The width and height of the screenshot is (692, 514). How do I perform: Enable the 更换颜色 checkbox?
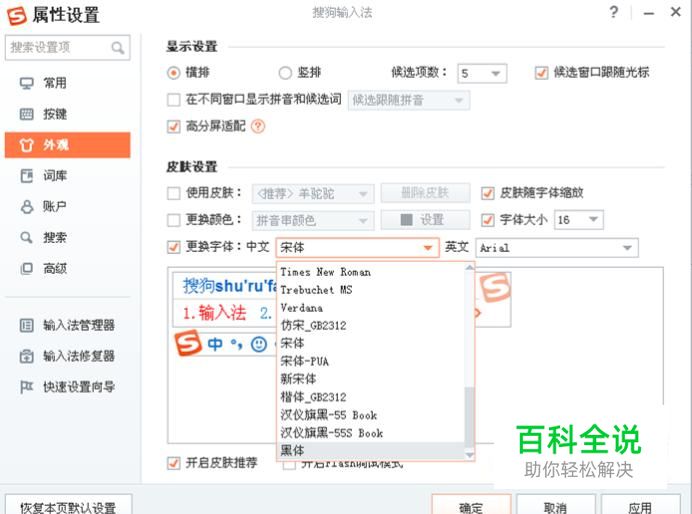(173, 220)
